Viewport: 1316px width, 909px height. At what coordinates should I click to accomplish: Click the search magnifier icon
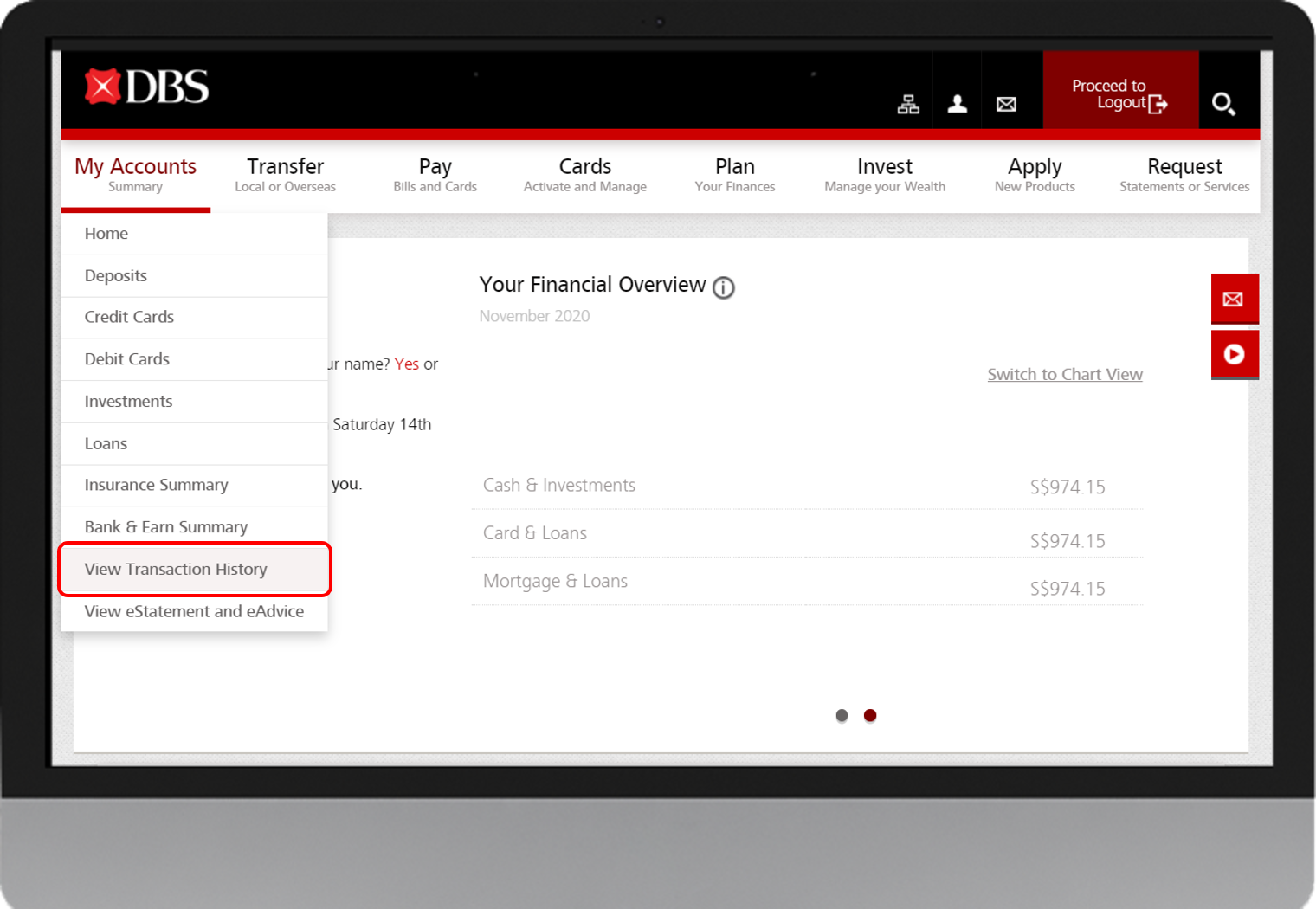[x=1225, y=104]
